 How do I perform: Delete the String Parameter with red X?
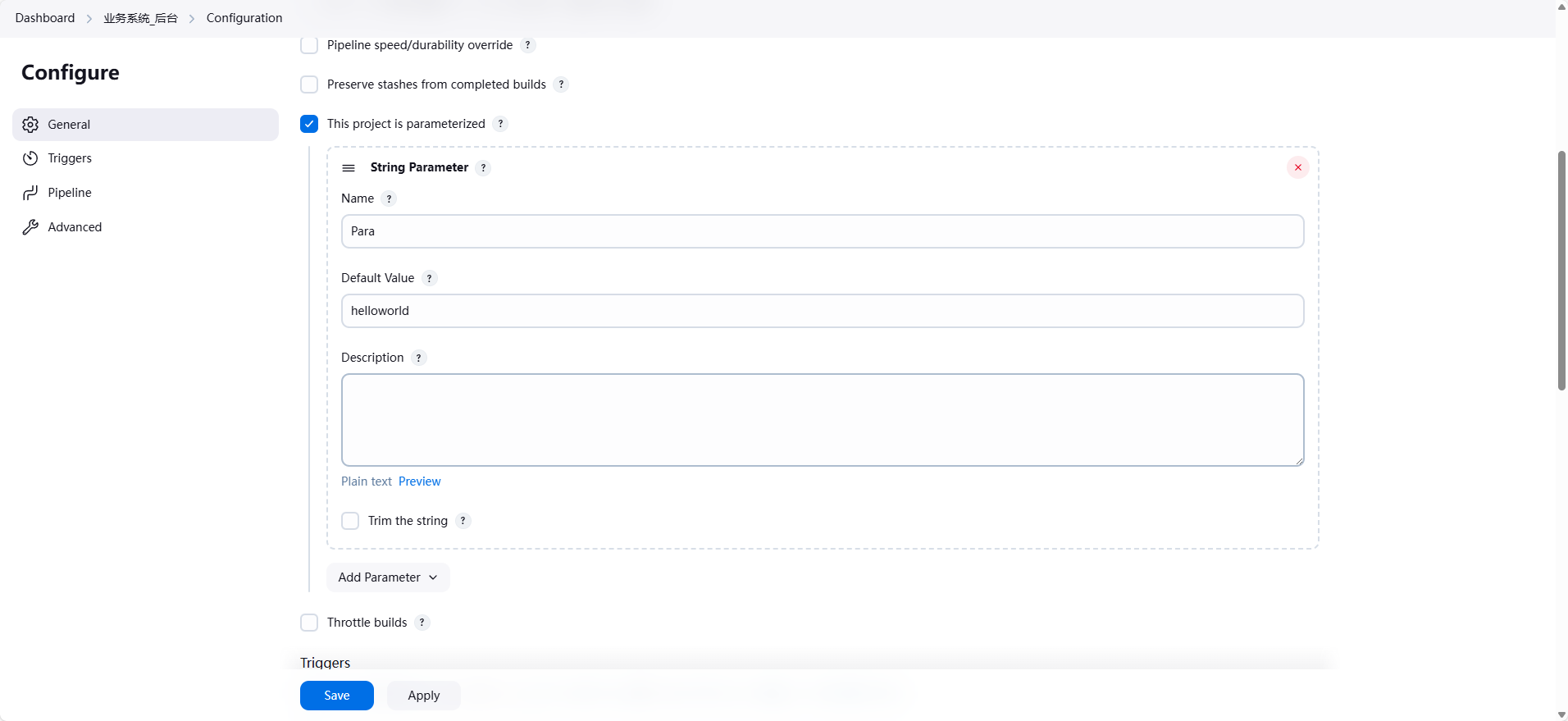click(x=1297, y=167)
